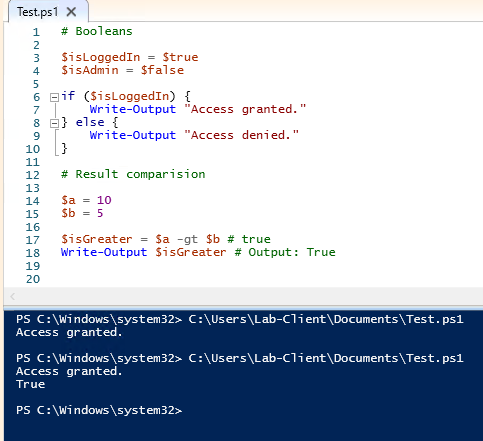Click the $false value on line 4
483x441 pixels.
pyautogui.click(x=162, y=70)
